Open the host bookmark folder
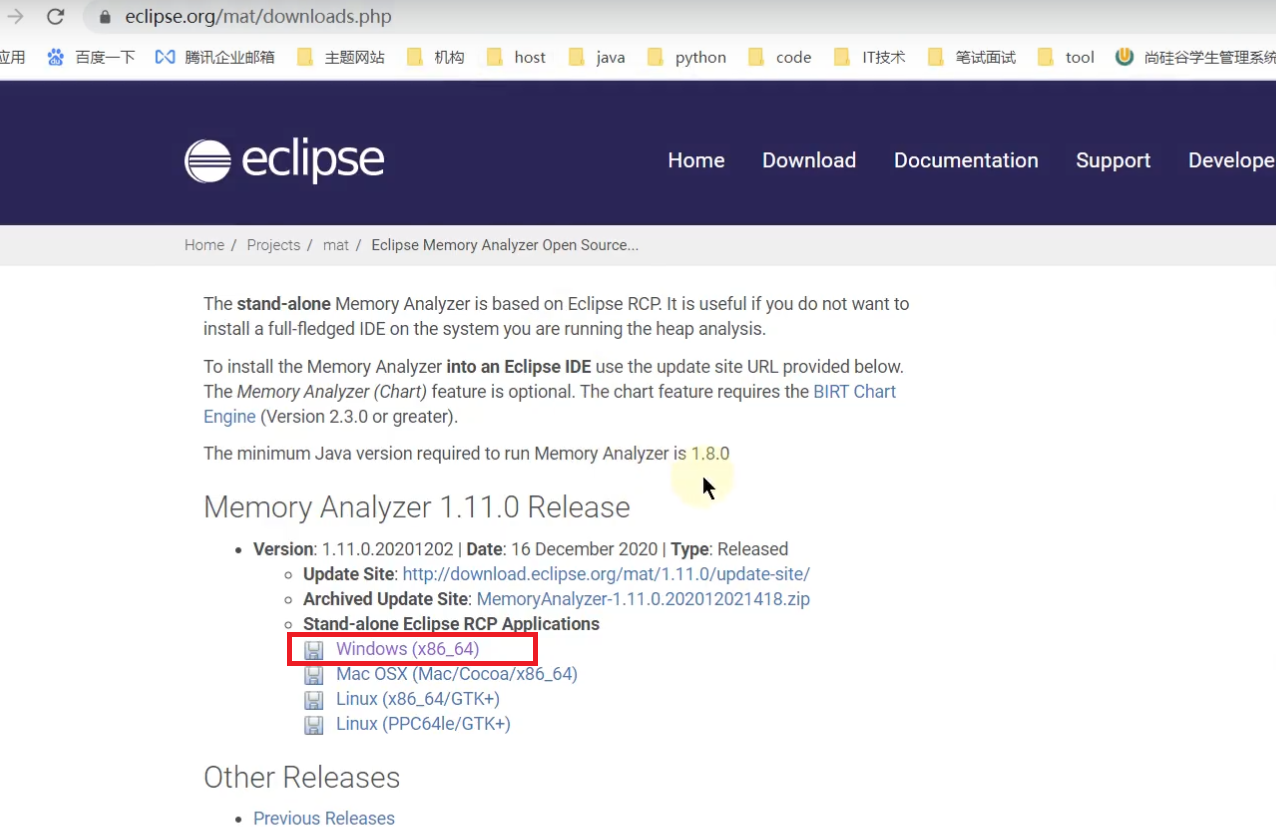The image size is (1276, 827). click(x=516, y=57)
